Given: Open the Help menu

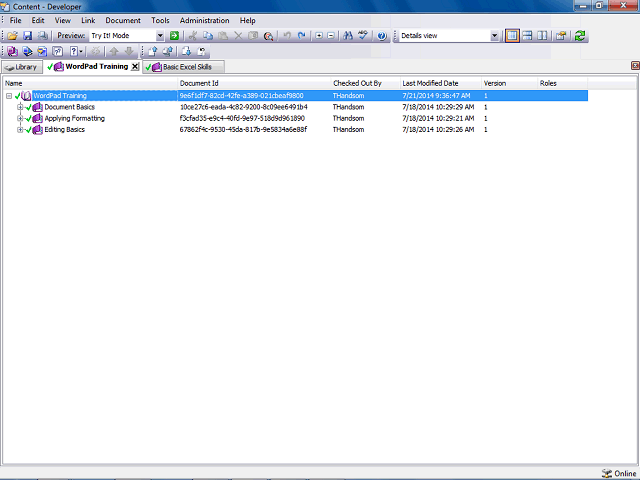Looking at the screenshot, I should (248, 20).
